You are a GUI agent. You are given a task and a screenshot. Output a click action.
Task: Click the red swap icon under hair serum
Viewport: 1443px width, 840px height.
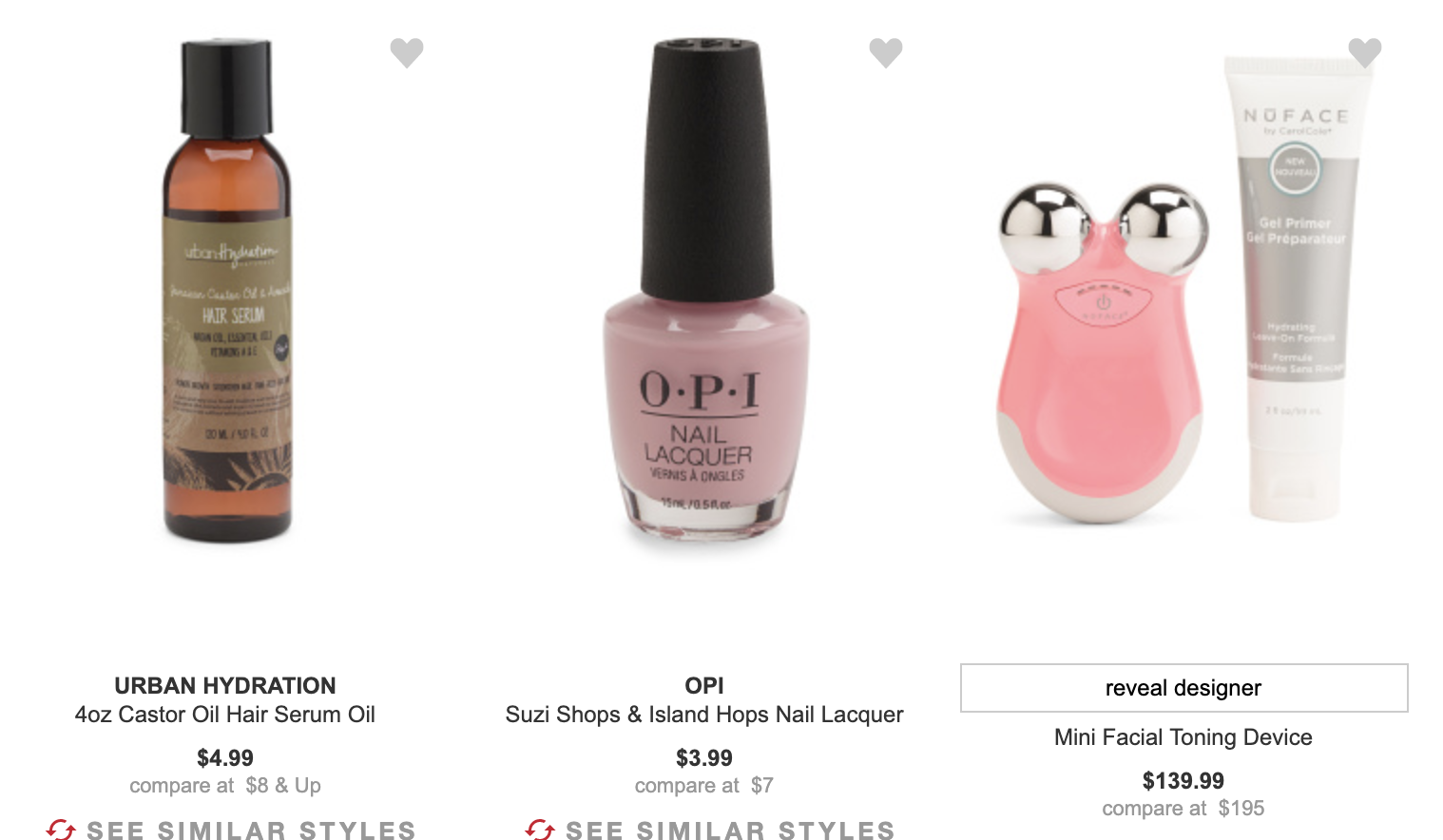pyautogui.click(x=61, y=830)
